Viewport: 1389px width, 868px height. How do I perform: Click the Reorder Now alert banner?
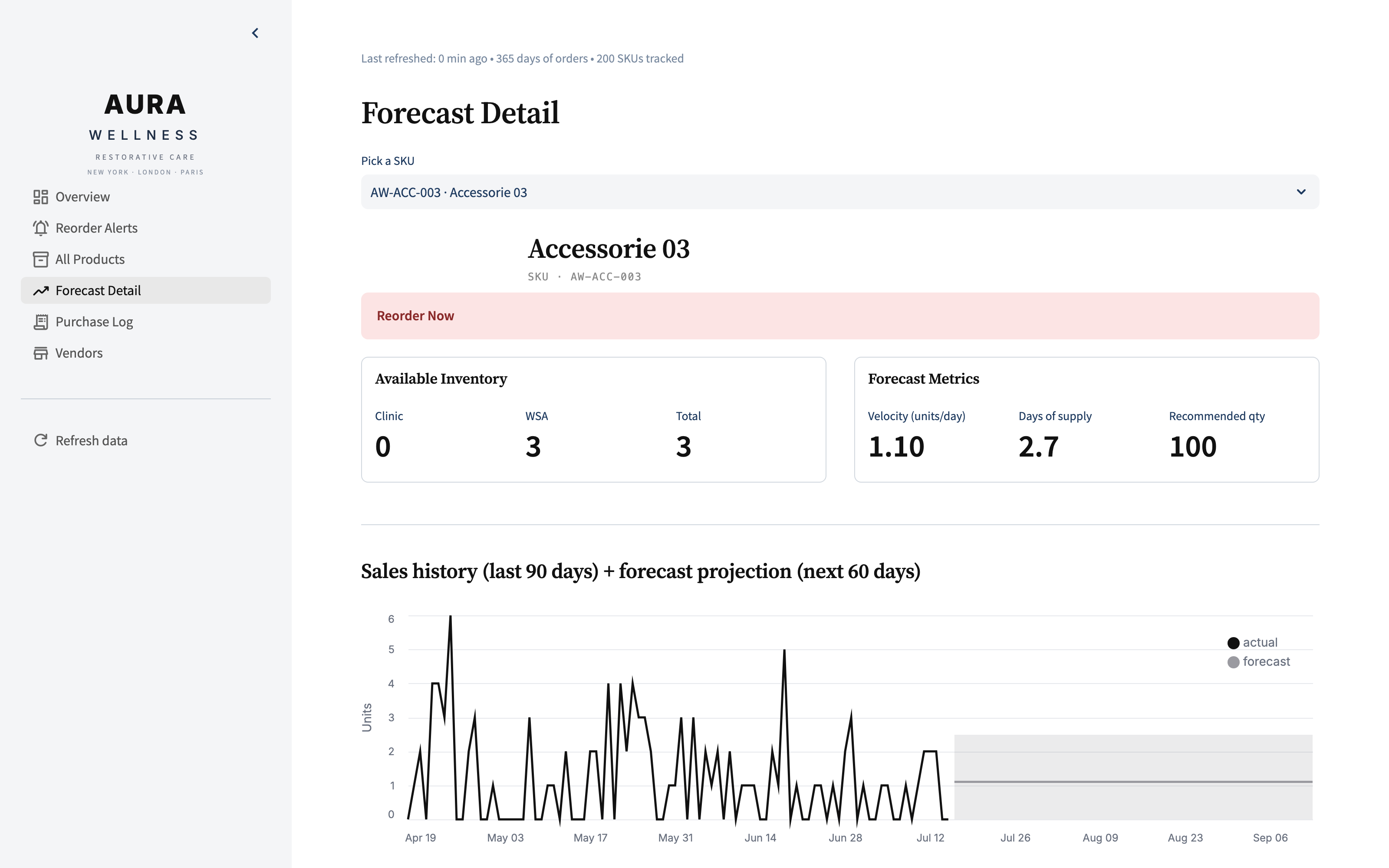pyautogui.click(x=840, y=316)
